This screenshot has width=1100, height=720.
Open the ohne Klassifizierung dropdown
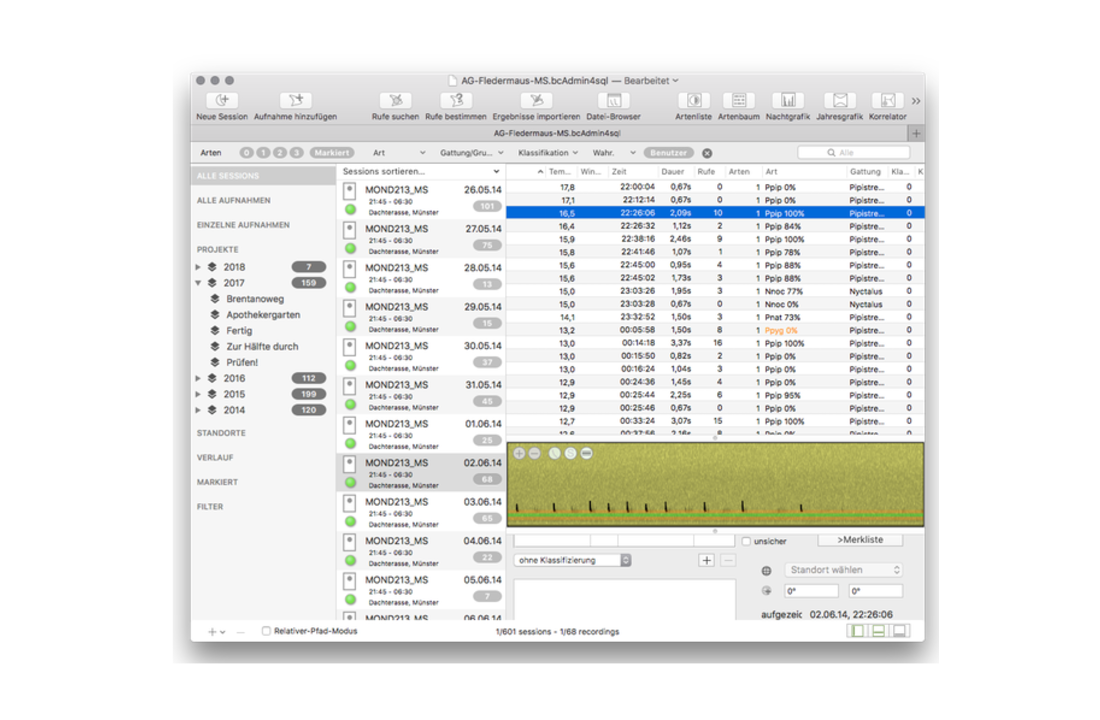pos(572,560)
